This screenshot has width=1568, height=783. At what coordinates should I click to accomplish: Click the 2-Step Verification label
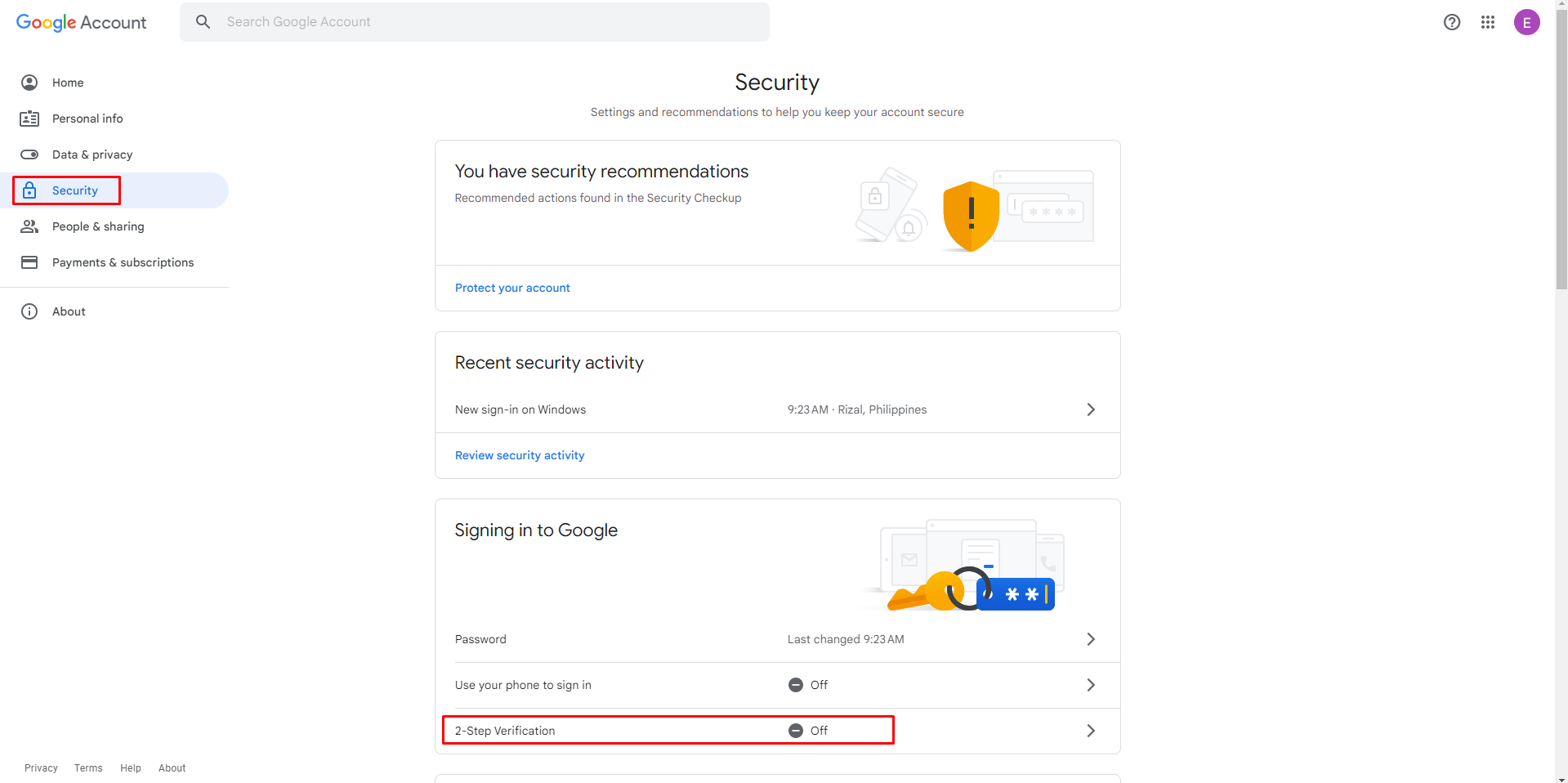click(505, 731)
